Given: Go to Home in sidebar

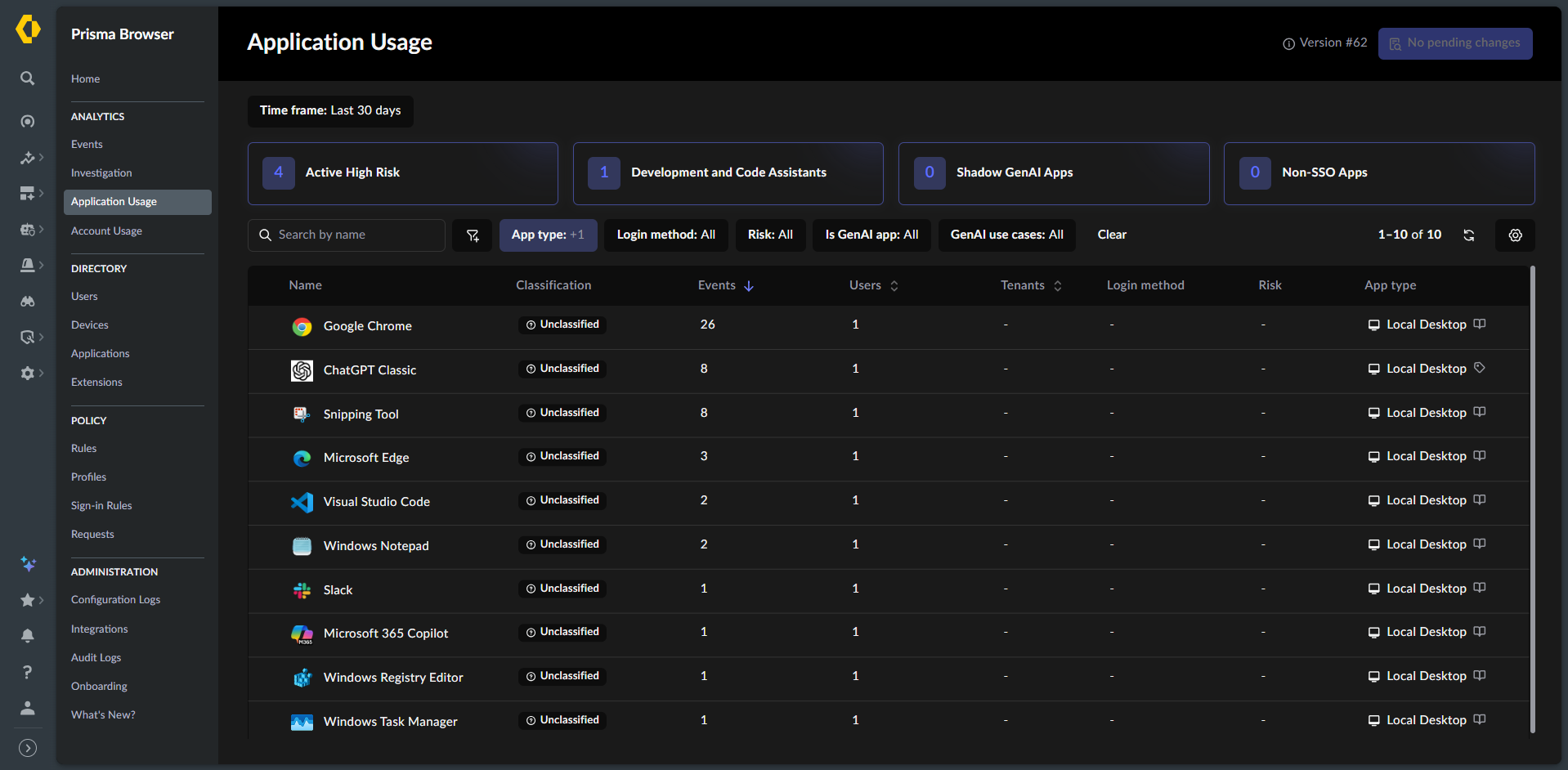Looking at the screenshot, I should tap(85, 79).
